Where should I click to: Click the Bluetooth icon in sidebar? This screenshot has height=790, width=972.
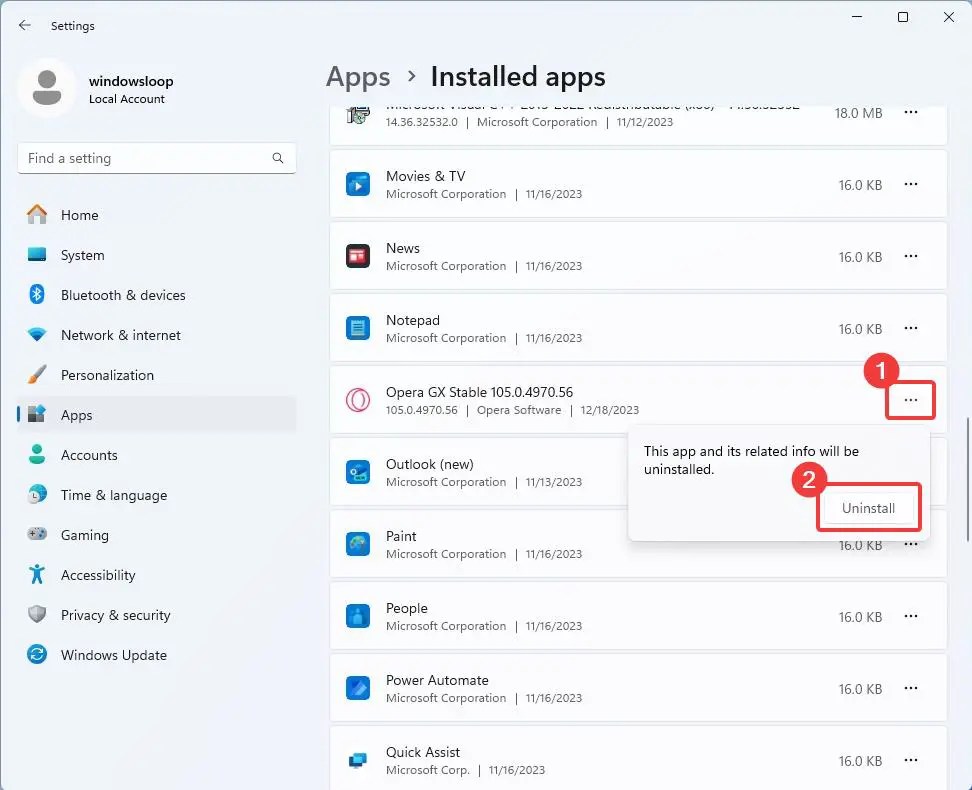click(x=37, y=295)
